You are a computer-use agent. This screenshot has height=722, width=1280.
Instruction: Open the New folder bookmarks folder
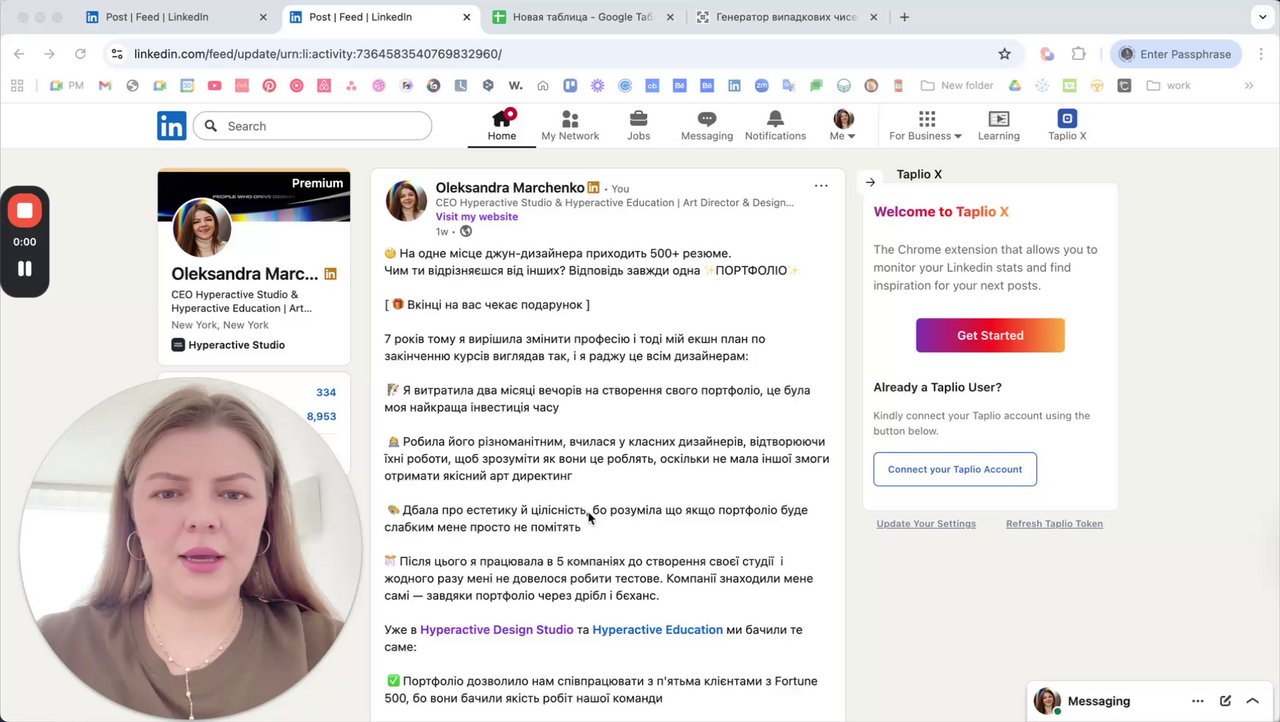point(957,86)
